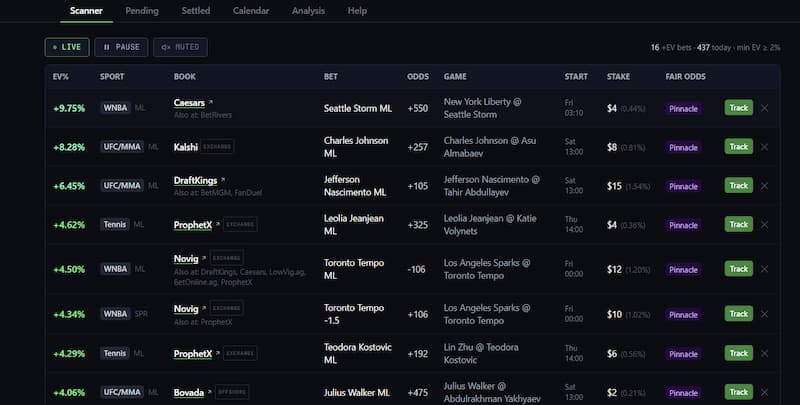Toggle the LIVE feed indicator
Image resolution: width=800 pixels, height=405 pixels.
pyautogui.click(x=67, y=47)
